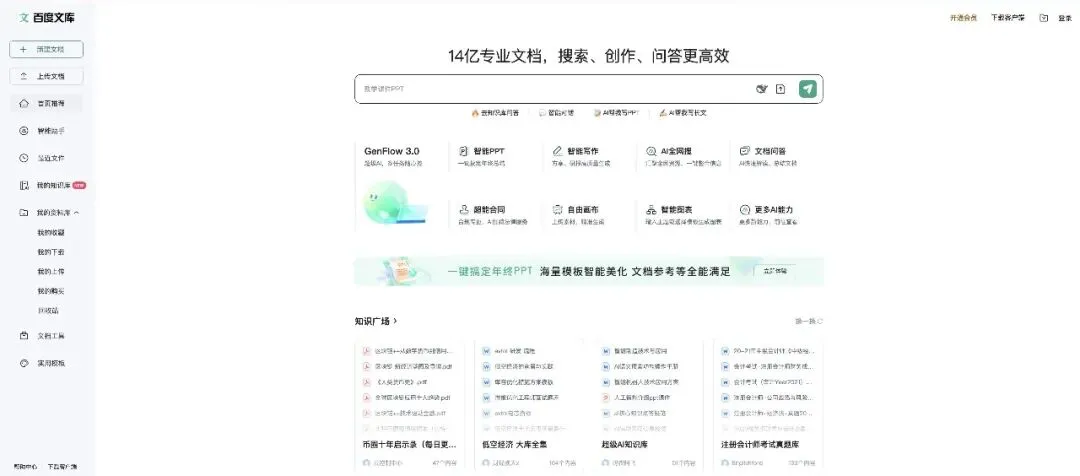Click the square icon before 登录
1080x476 pixels.
coord(1043,18)
